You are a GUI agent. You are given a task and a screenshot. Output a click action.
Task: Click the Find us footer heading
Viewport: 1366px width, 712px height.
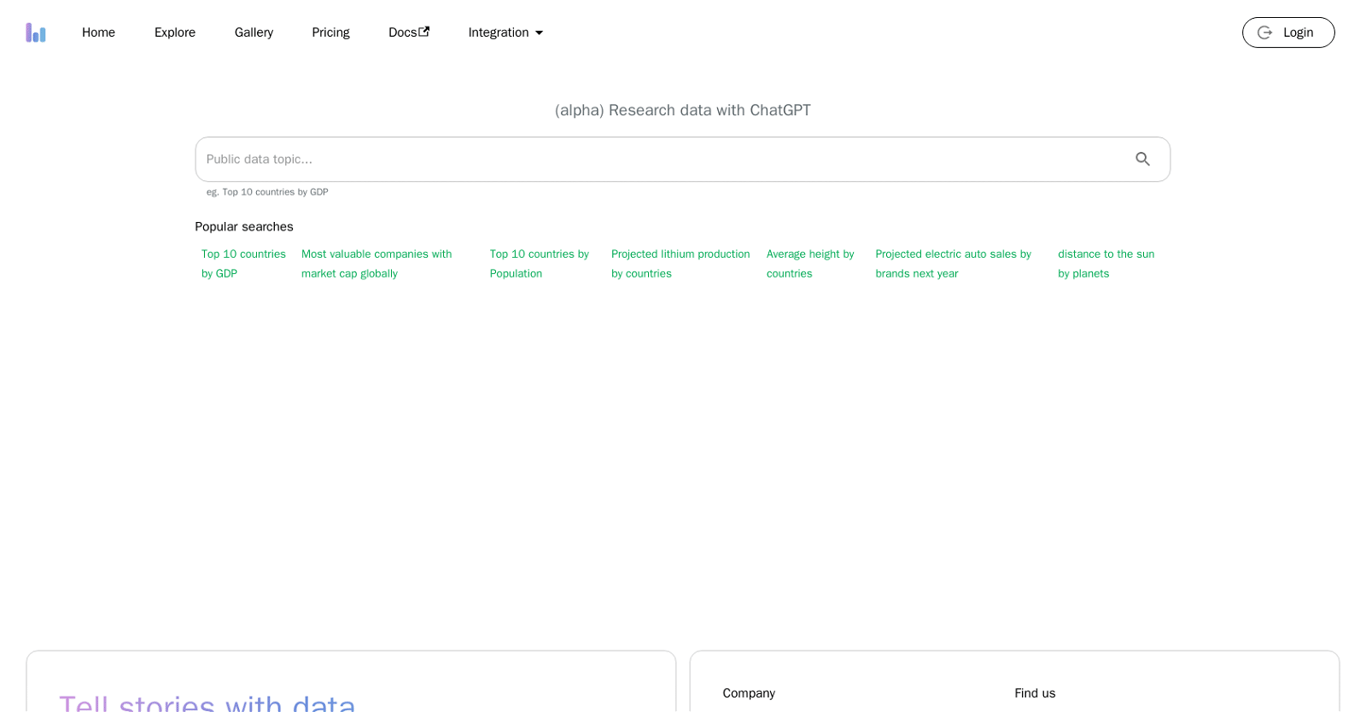tap(1035, 693)
